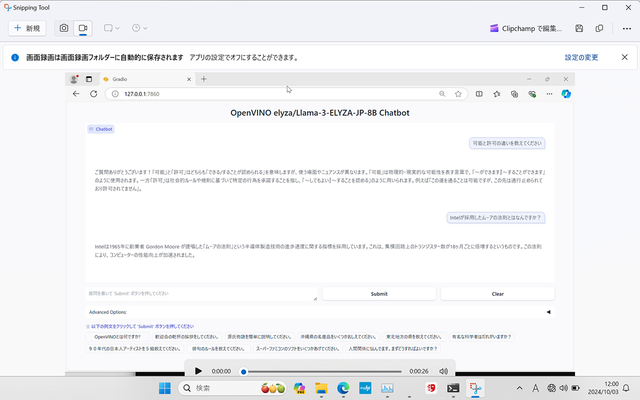
Task: Open the 設定の変更 settings link
Action: (581, 57)
